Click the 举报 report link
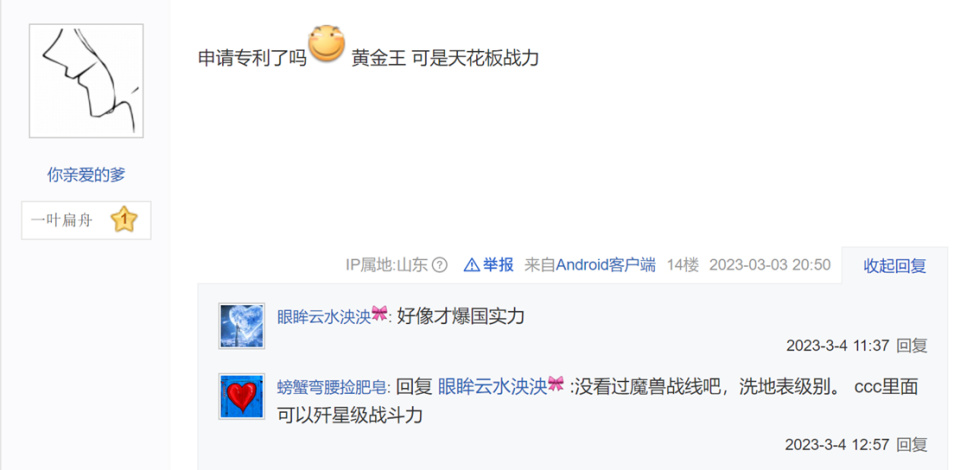Screen dimensions: 960x470 (x=498, y=265)
